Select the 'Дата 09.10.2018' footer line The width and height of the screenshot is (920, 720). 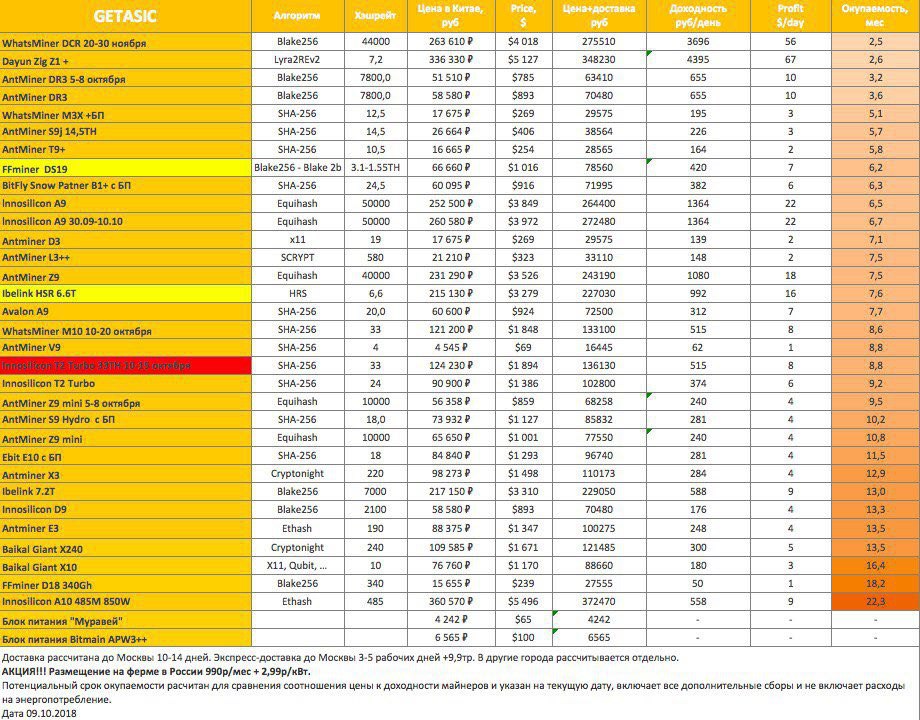point(39,714)
